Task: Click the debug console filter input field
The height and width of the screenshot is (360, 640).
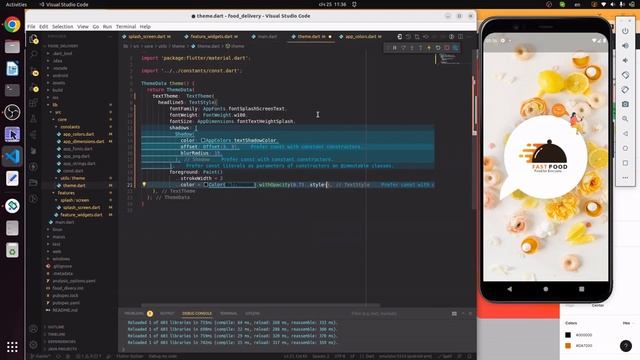Action: click(398, 313)
